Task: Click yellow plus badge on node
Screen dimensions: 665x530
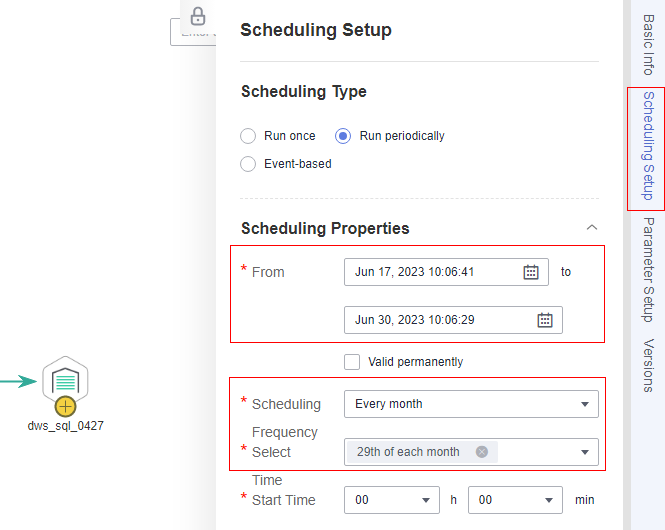Action: [65, 406]
